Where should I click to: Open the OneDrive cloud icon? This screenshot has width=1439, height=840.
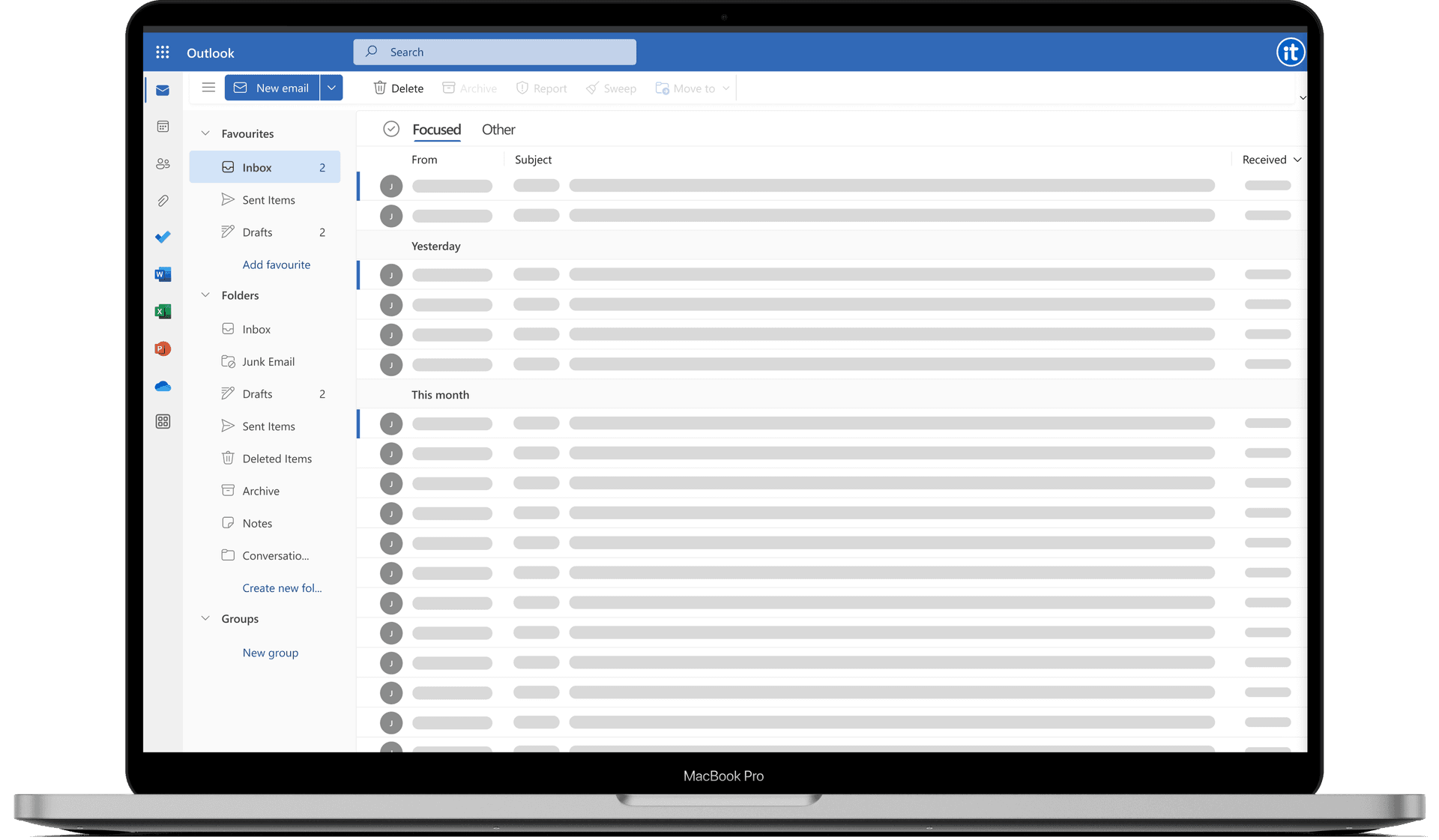163,386
